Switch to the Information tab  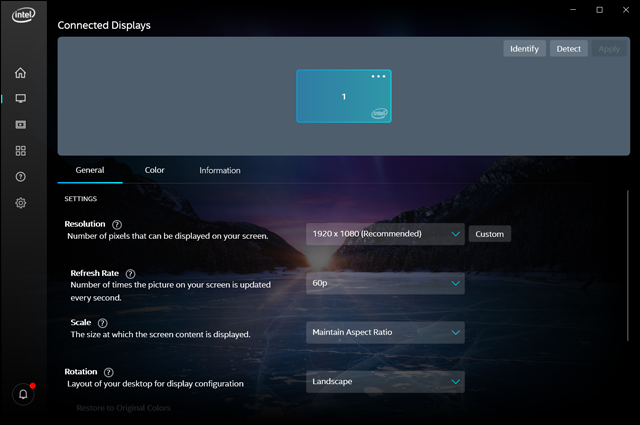220,171
